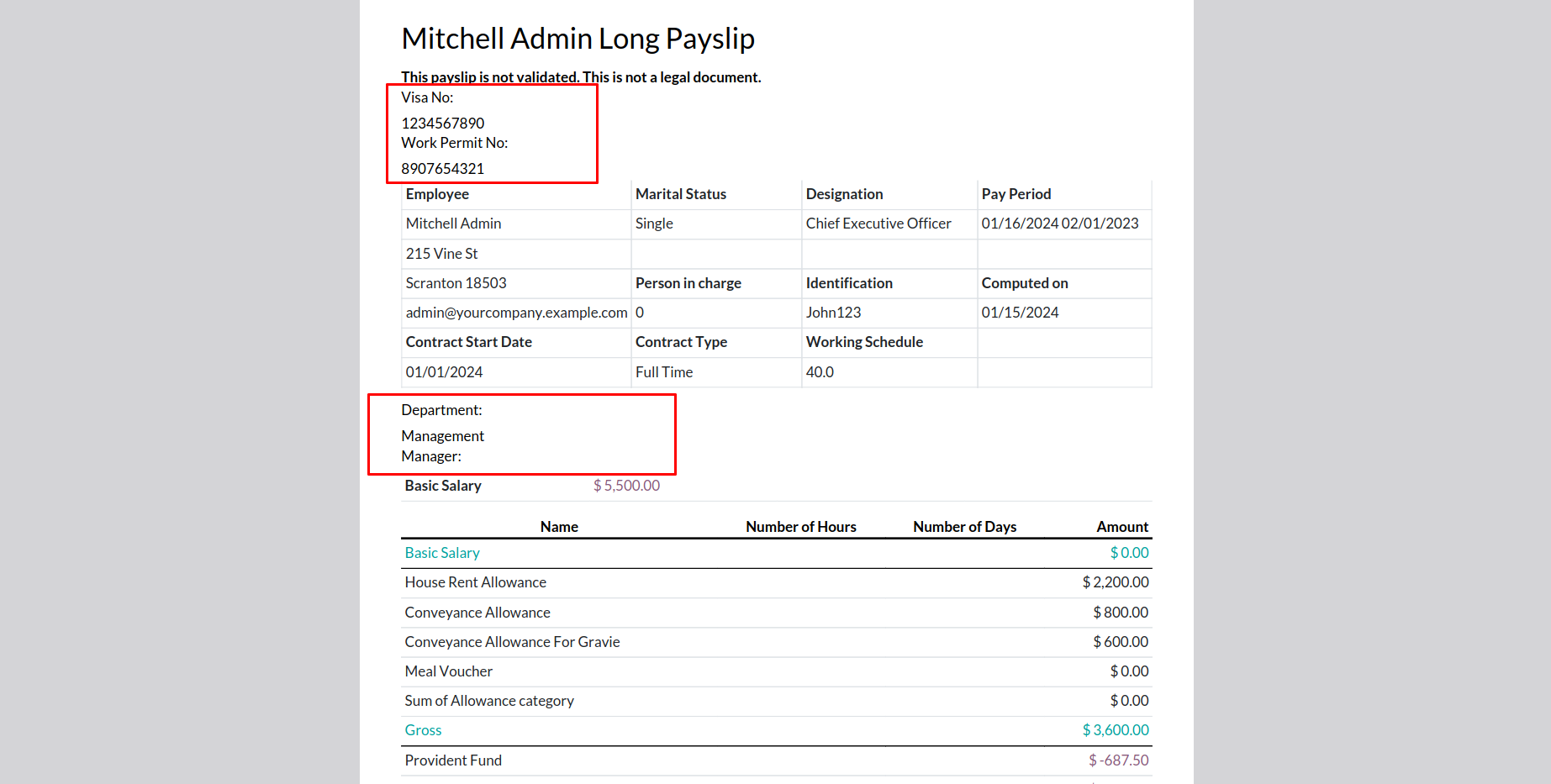Screen dimensions: 1551x784
Task: Select the 'Management' department value
Action: pyautogui.click(x=442, y=436)
